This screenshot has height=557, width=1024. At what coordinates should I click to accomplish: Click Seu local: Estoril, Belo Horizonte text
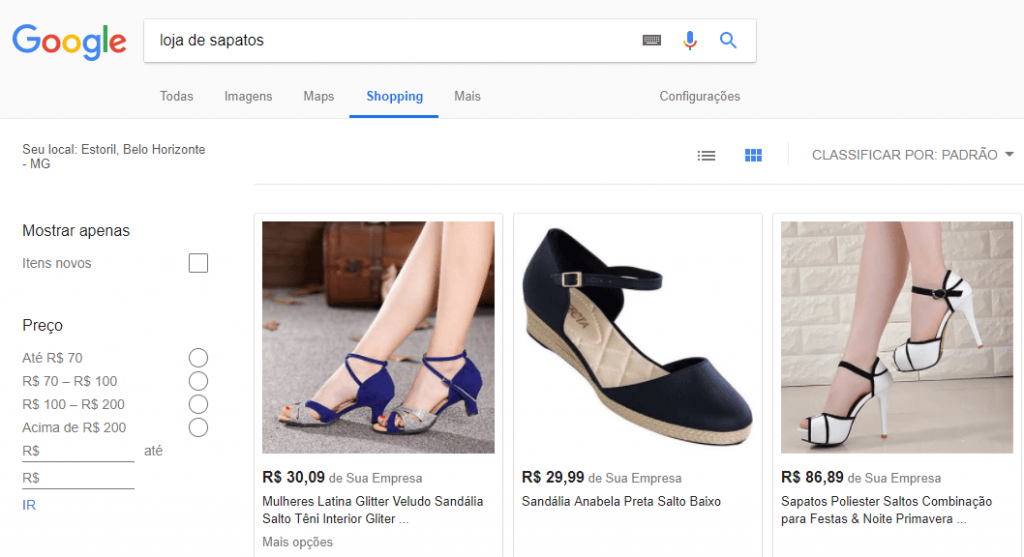(114, 156)
